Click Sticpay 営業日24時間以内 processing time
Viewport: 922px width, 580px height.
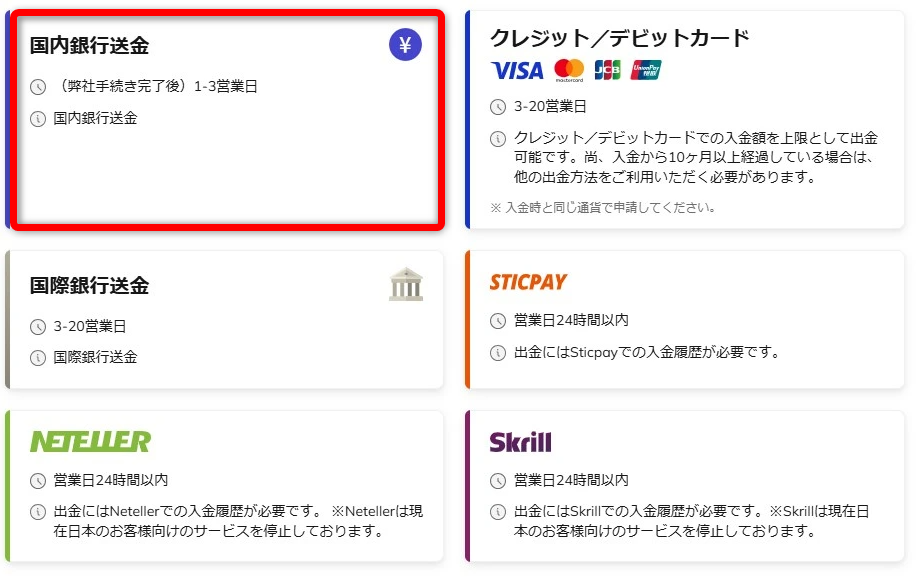(x=571, y=321)
